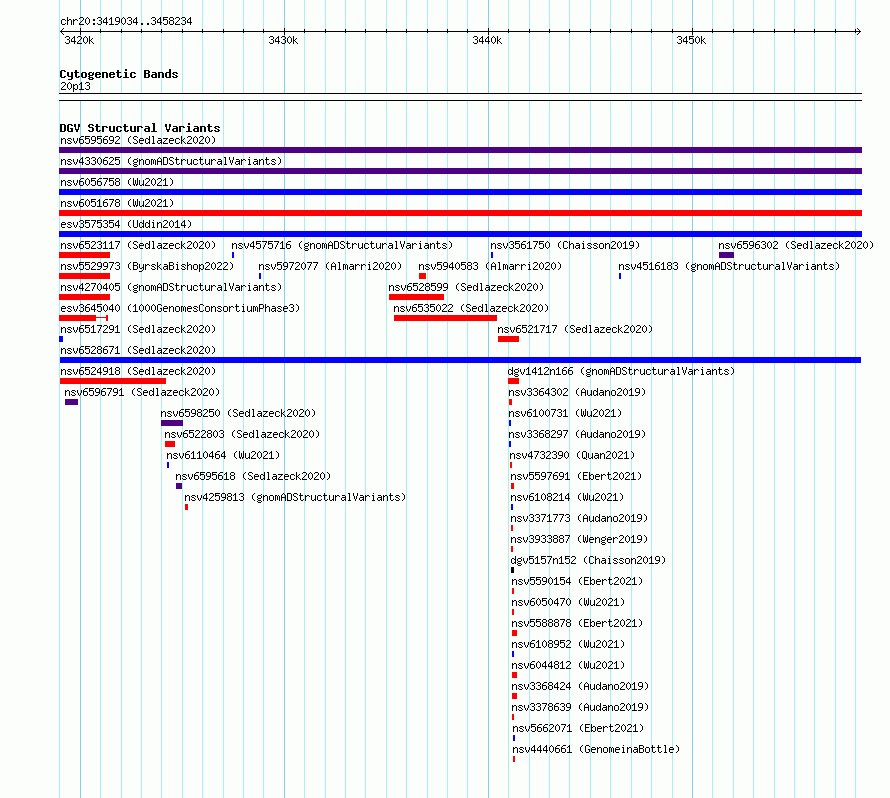
Task: Click nsv4440661 (GenomeinaBottle) label
Action: (596, 749)
